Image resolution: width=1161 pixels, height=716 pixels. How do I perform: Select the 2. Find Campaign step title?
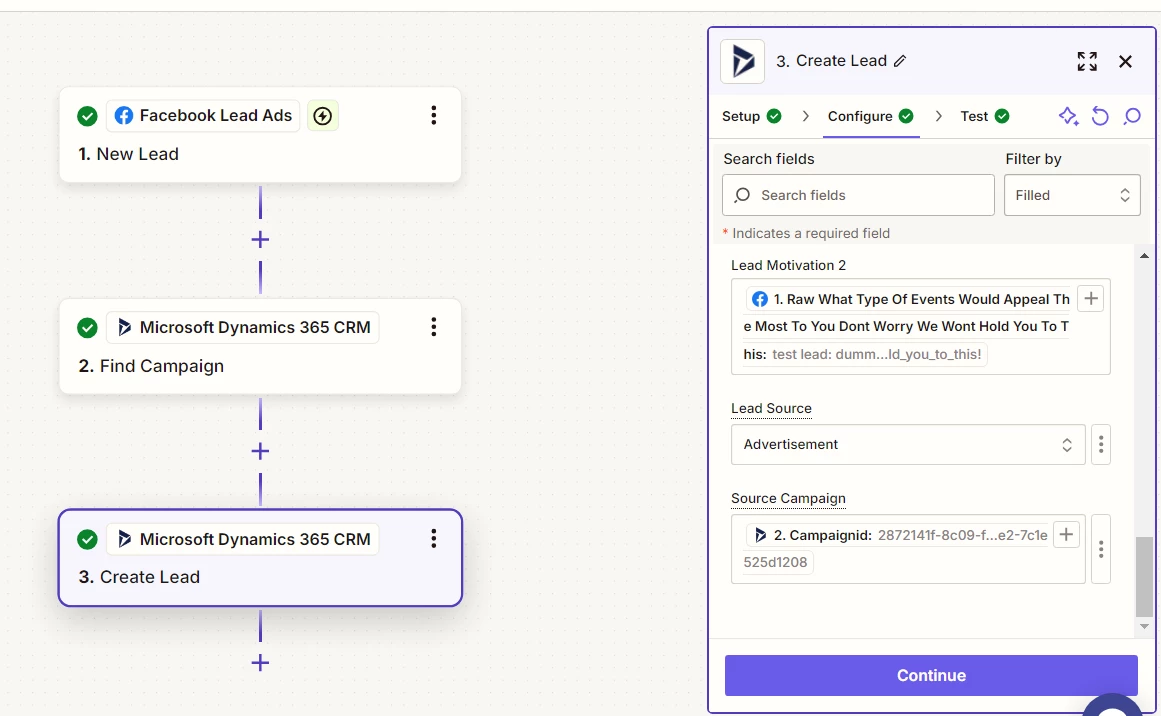pos(151,366)
